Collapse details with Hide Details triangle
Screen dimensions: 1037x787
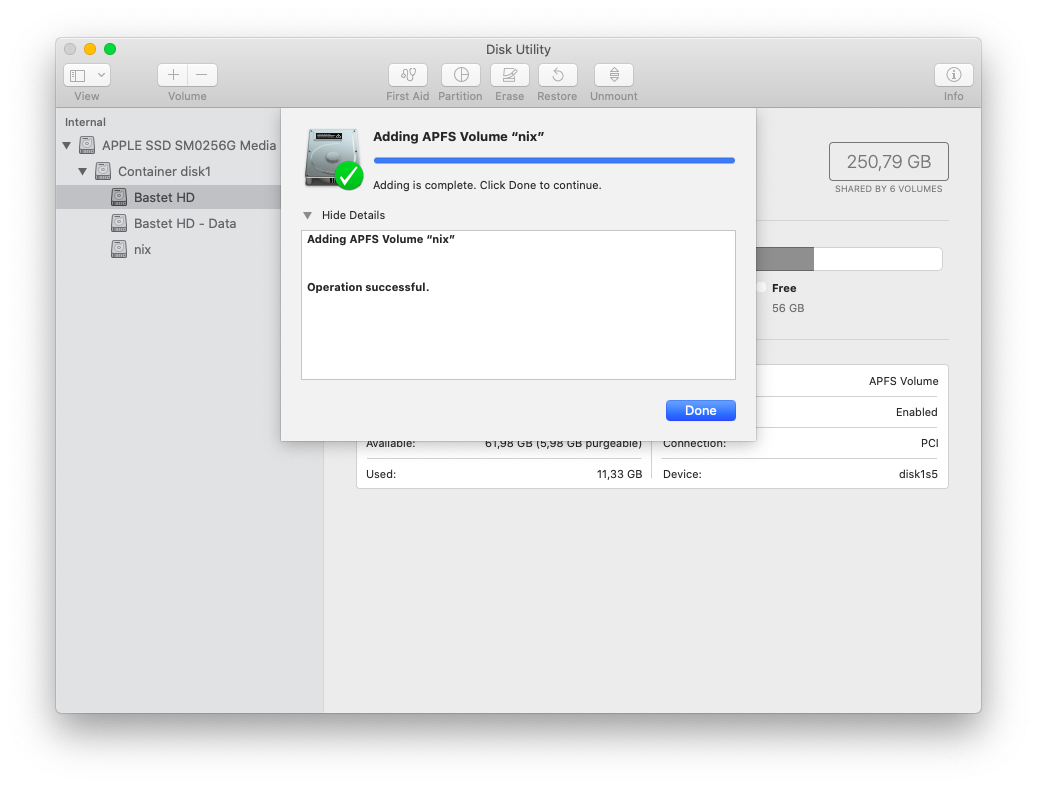pyautogui.click(x=308, y=216)
